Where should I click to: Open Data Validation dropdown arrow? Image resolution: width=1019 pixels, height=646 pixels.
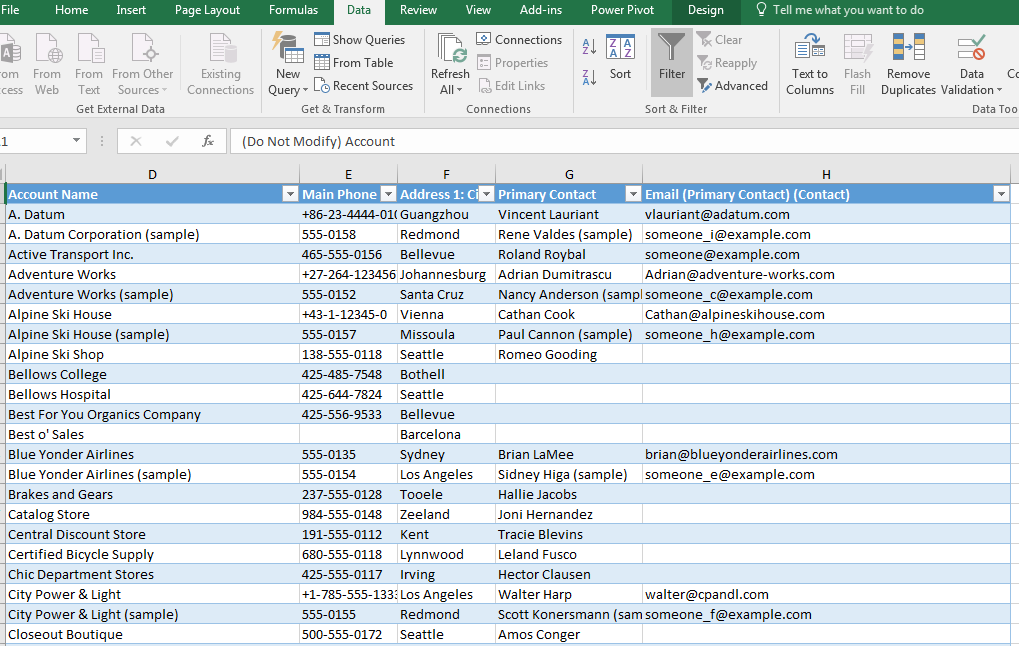pyautogui.click(x=1000, y=90)
